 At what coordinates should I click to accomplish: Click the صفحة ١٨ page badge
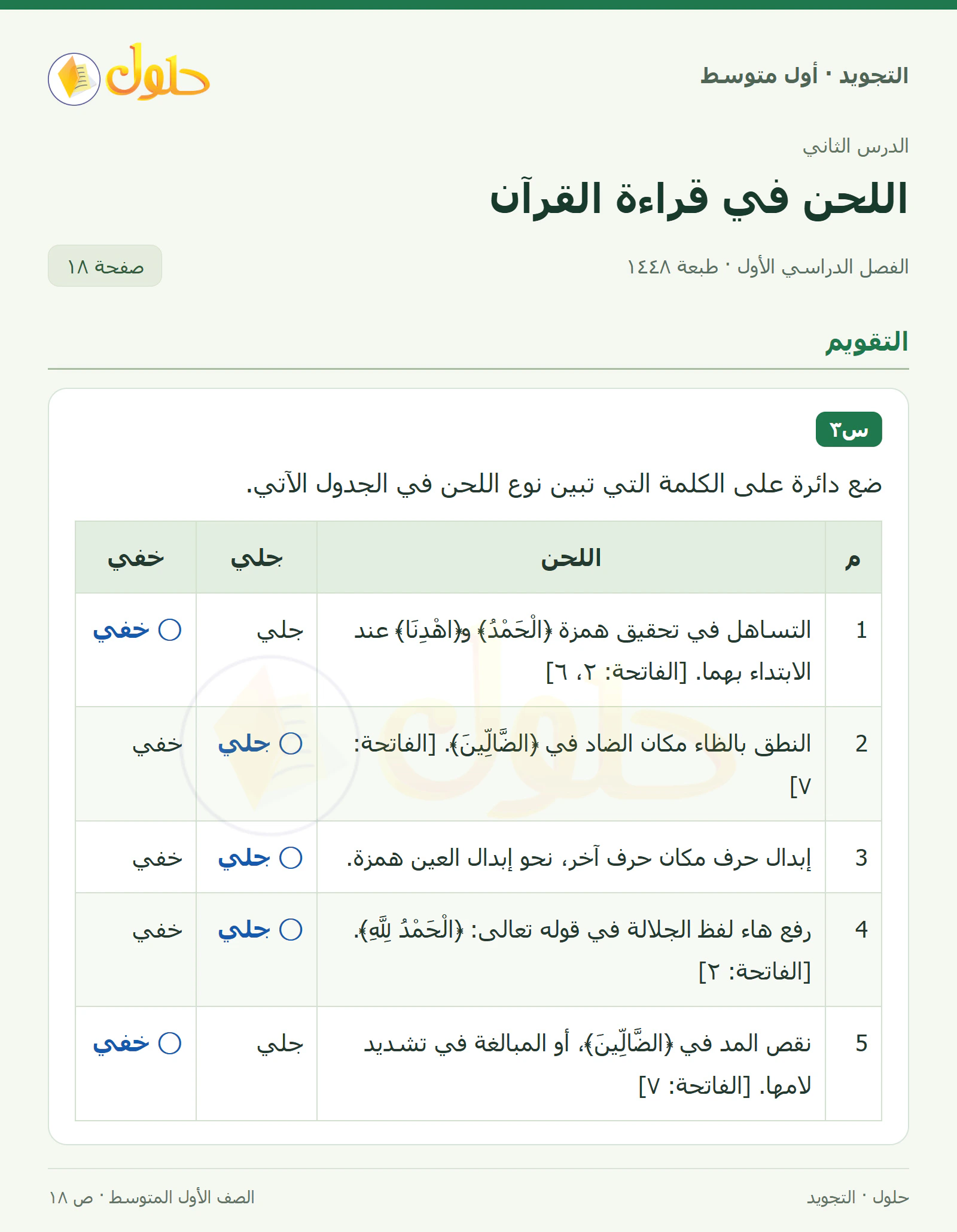tap(105, 266)
